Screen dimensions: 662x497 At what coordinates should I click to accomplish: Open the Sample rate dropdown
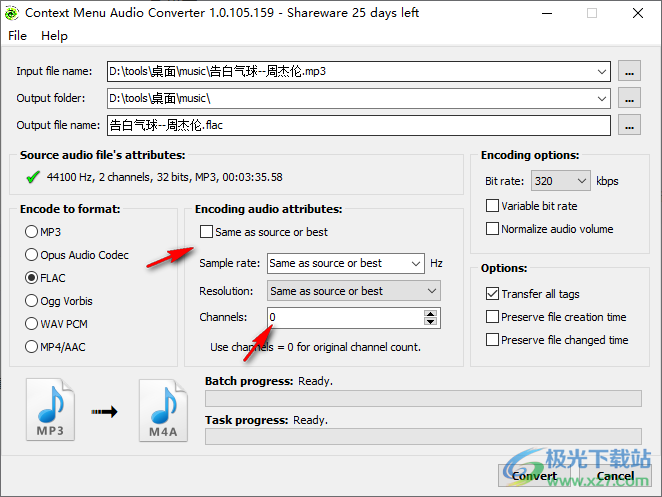346,263
